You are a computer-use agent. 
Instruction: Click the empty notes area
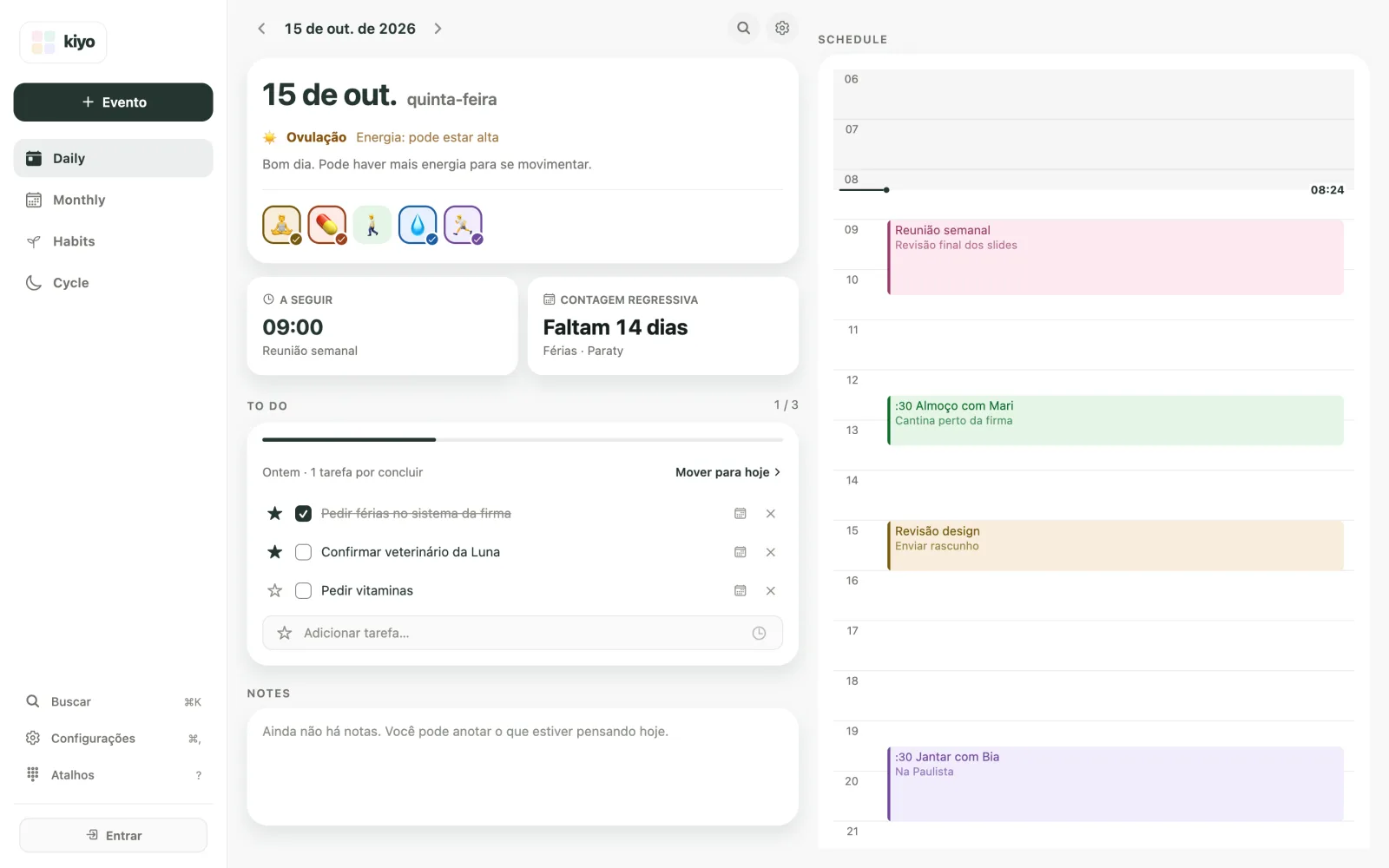[x=523, y=766]
